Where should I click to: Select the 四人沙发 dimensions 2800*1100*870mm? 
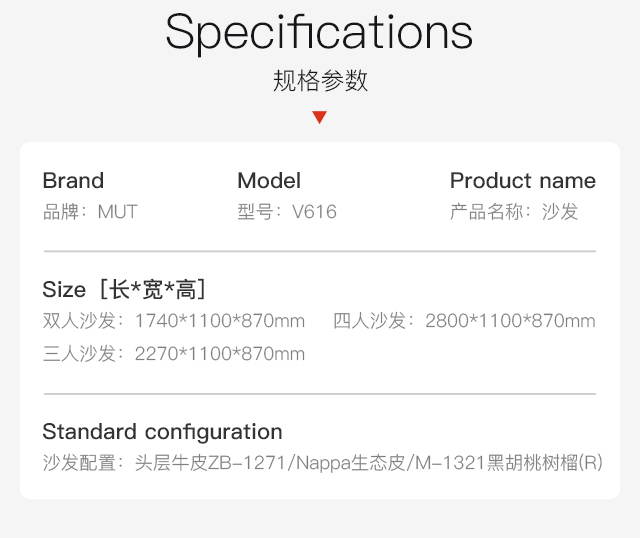point(510,321)
